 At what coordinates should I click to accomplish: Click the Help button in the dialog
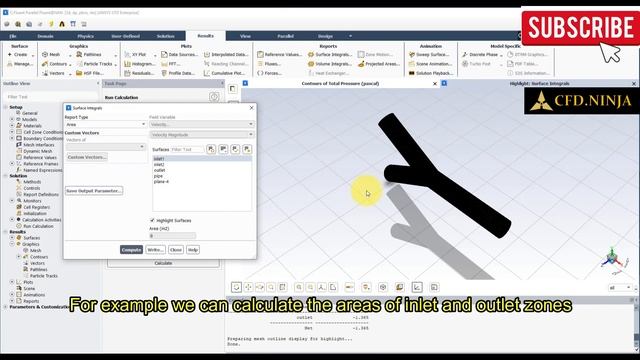coord(193,250)
